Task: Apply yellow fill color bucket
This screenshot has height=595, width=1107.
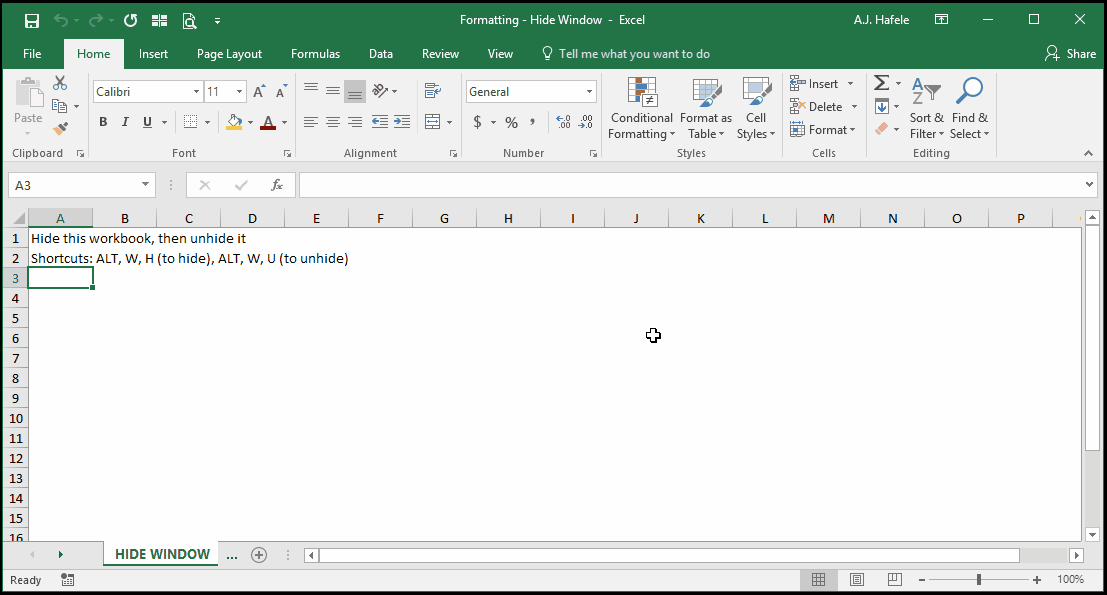Action: pos(234,122)
